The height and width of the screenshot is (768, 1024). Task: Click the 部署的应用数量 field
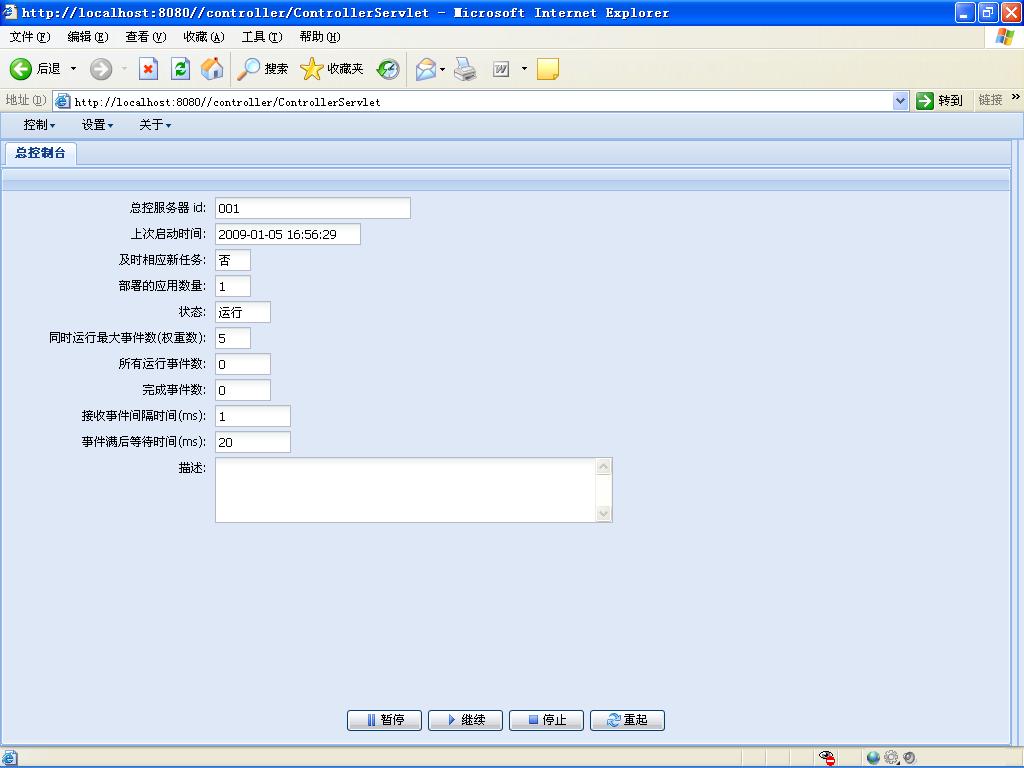click(232, 286)
